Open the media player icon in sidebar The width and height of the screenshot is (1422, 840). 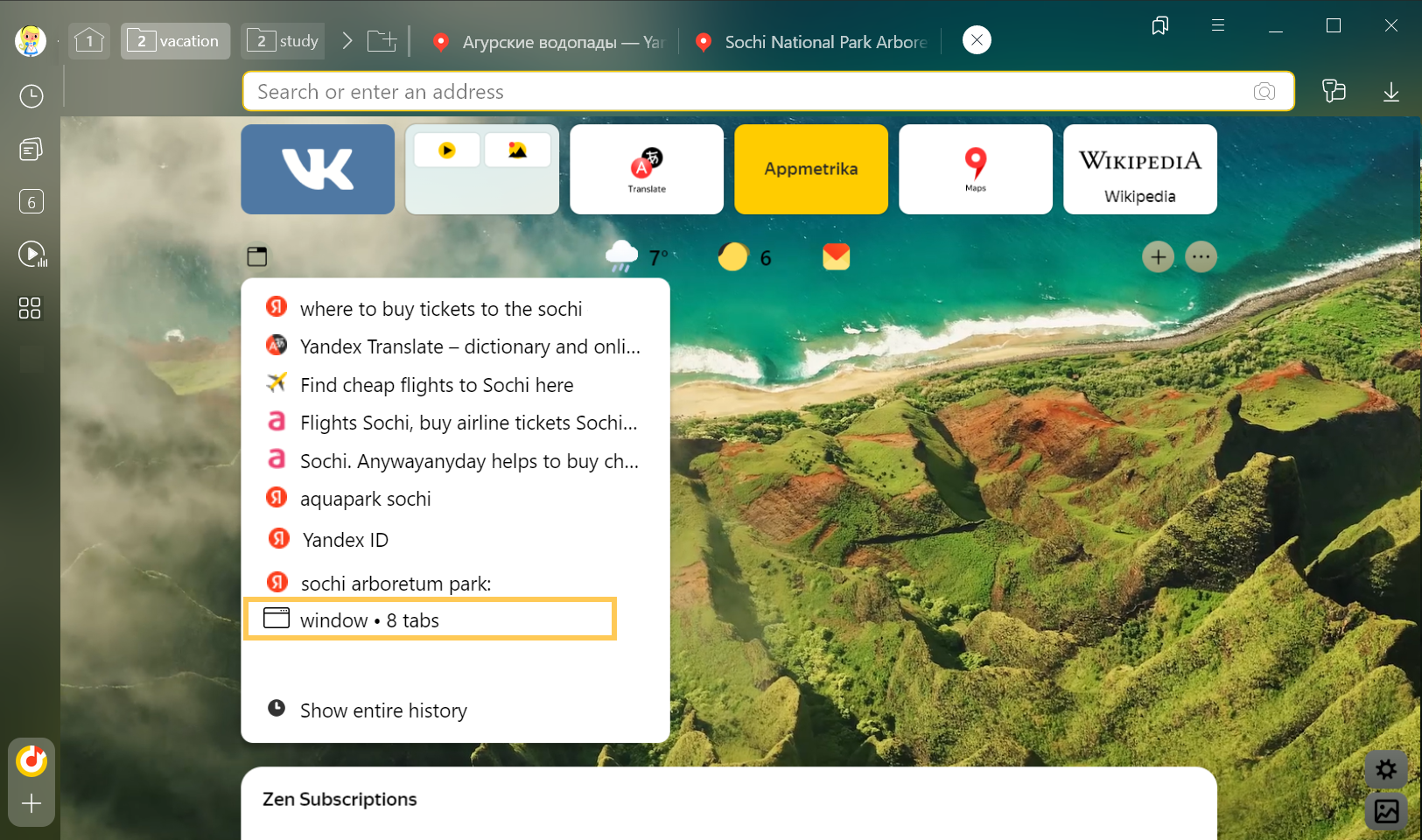pos(32,255)
